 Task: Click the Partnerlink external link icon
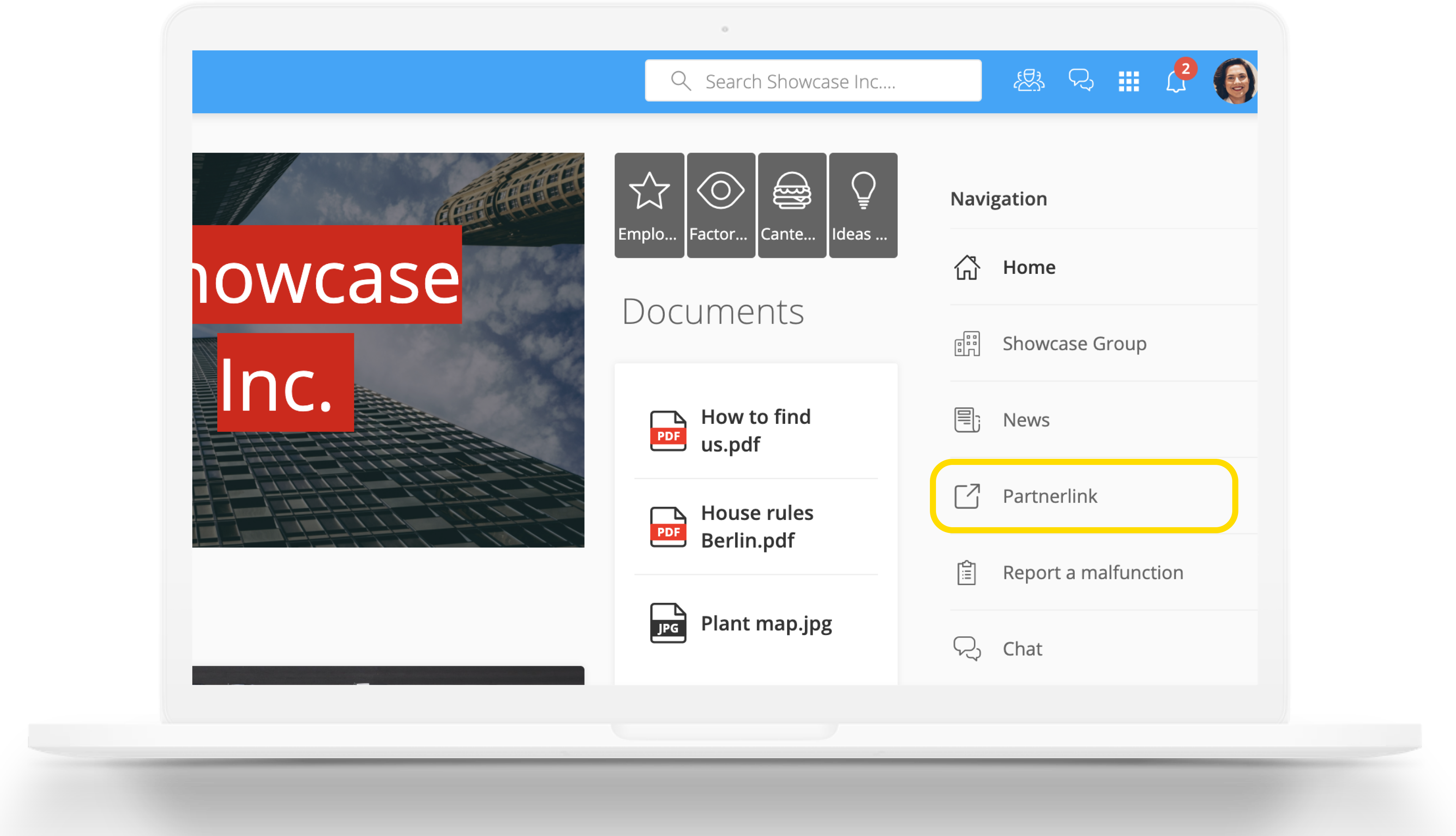(x=967, y=496)
